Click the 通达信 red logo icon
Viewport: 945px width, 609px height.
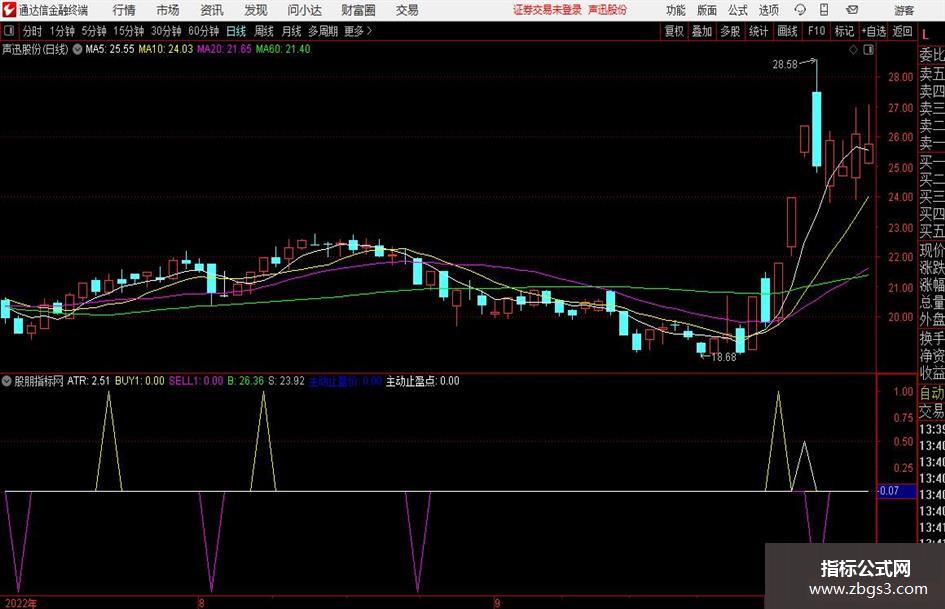(9, 10)
